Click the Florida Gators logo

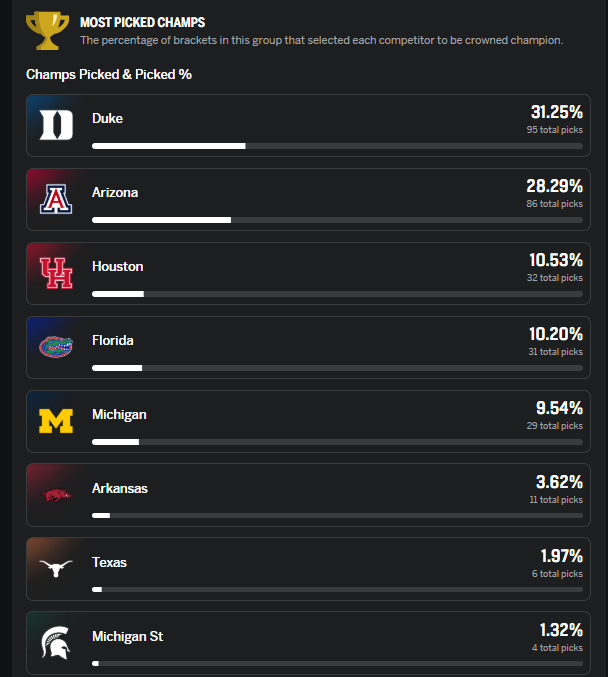56,347
